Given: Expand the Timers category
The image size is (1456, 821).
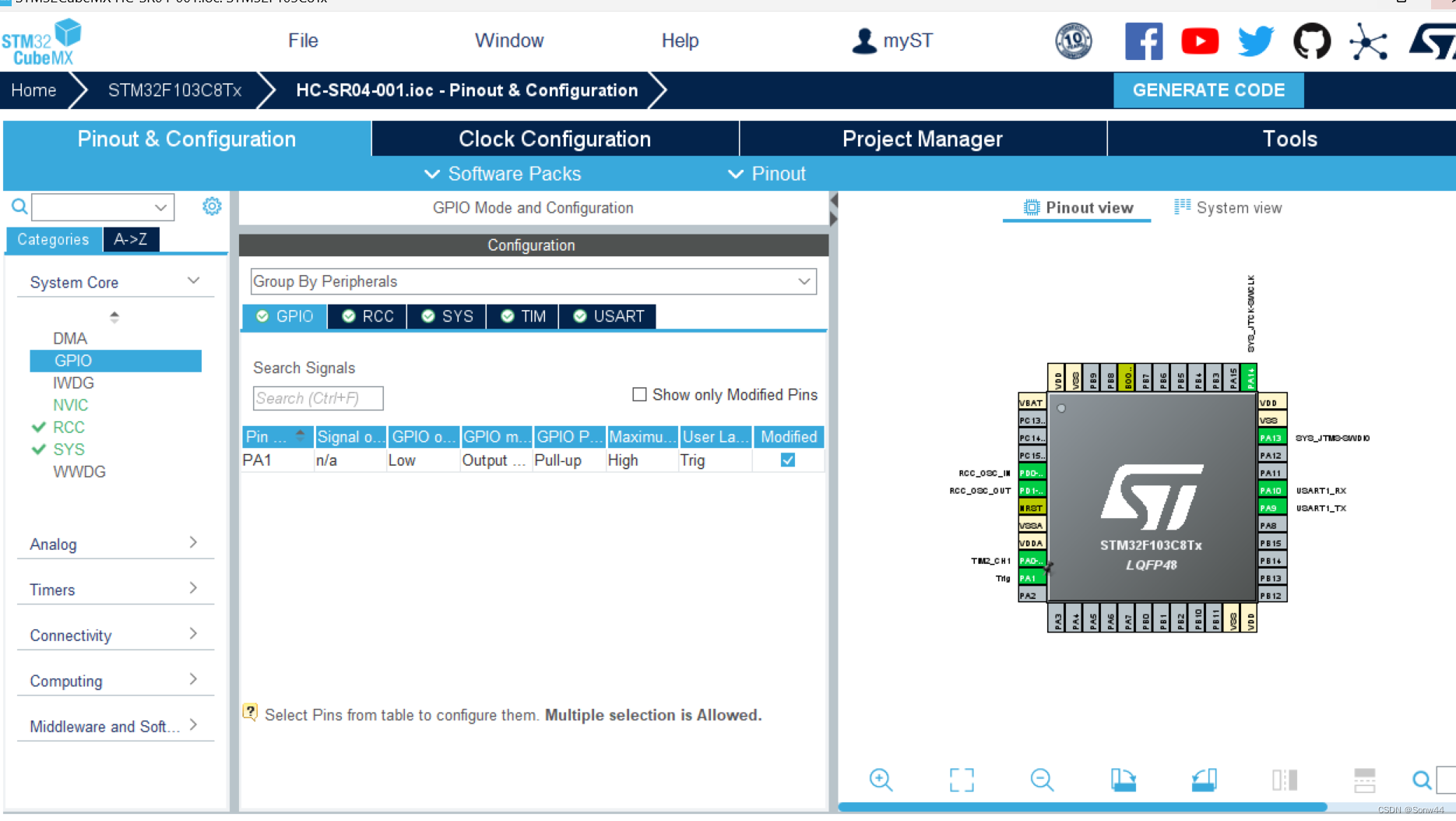Looking at the screenshot, I should [x=193, y=589].
